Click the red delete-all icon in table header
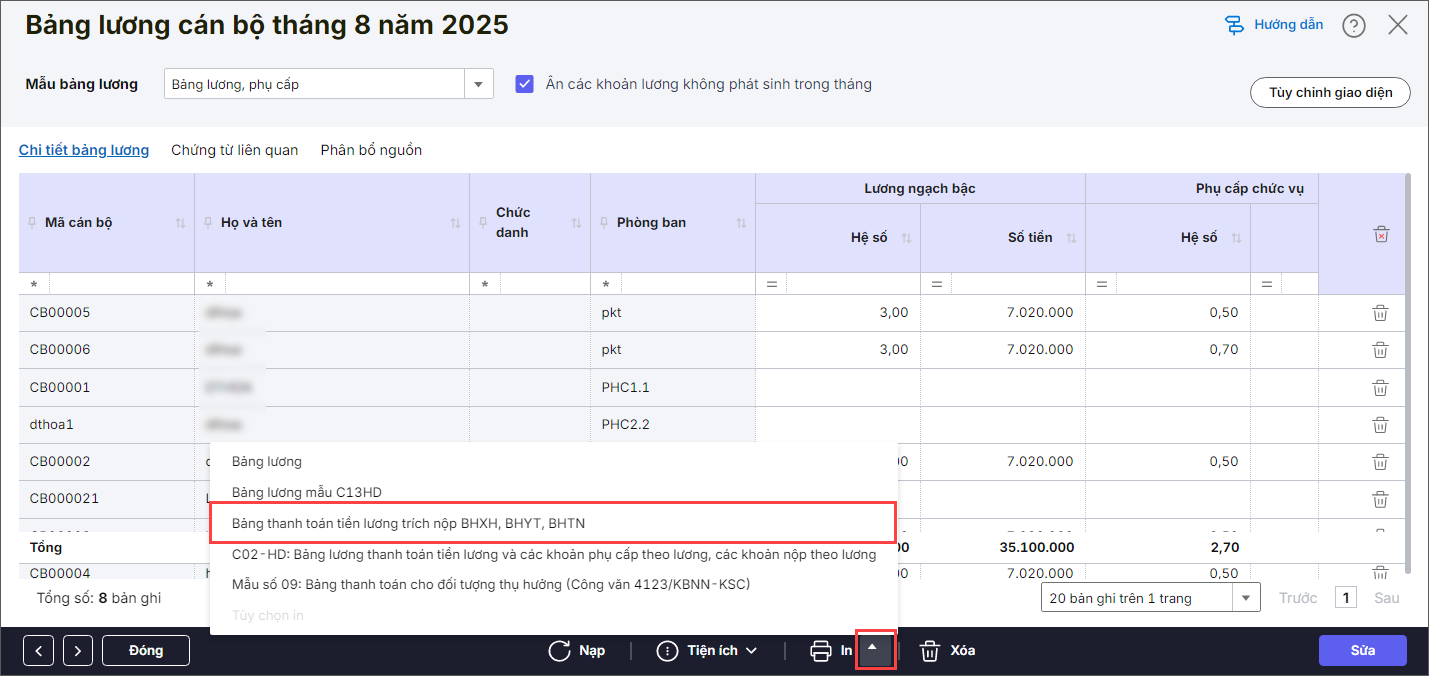The width and height of the screenshot is (1429, 676). pos(1381,234)
